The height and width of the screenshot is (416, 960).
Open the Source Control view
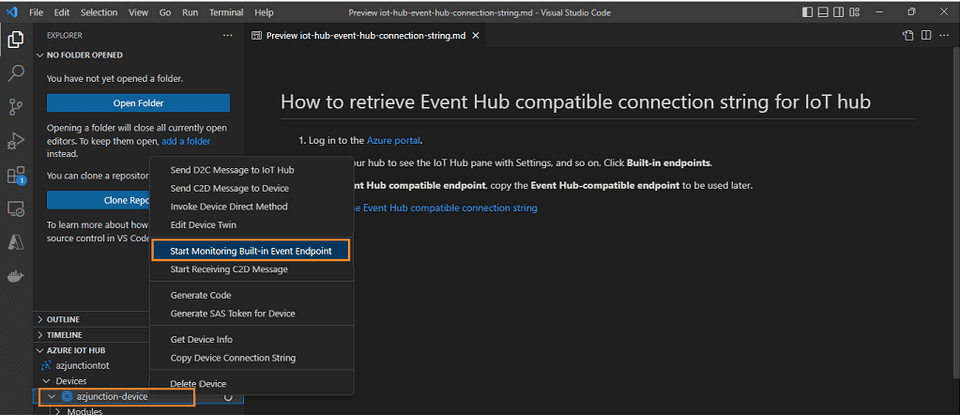click(x=16, y=108)
